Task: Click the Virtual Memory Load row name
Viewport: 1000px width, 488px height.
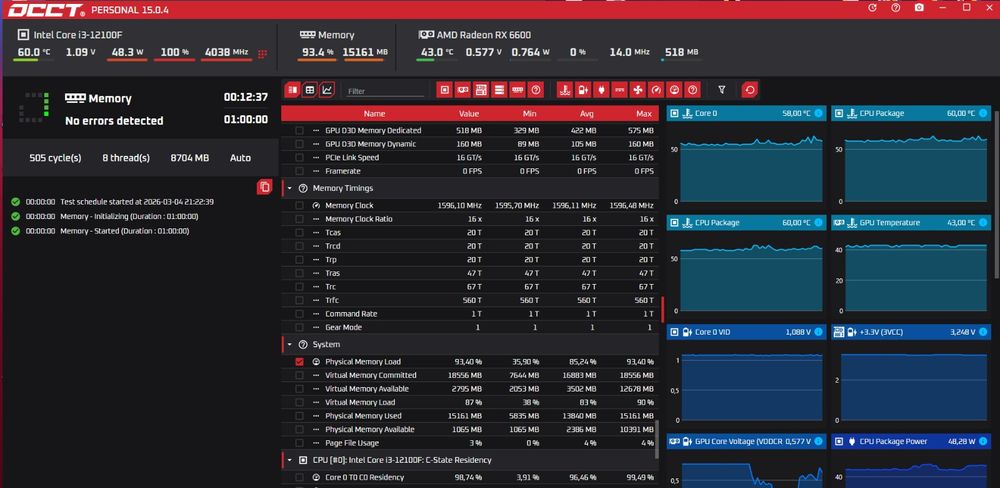Action: (x=360, y=403)
